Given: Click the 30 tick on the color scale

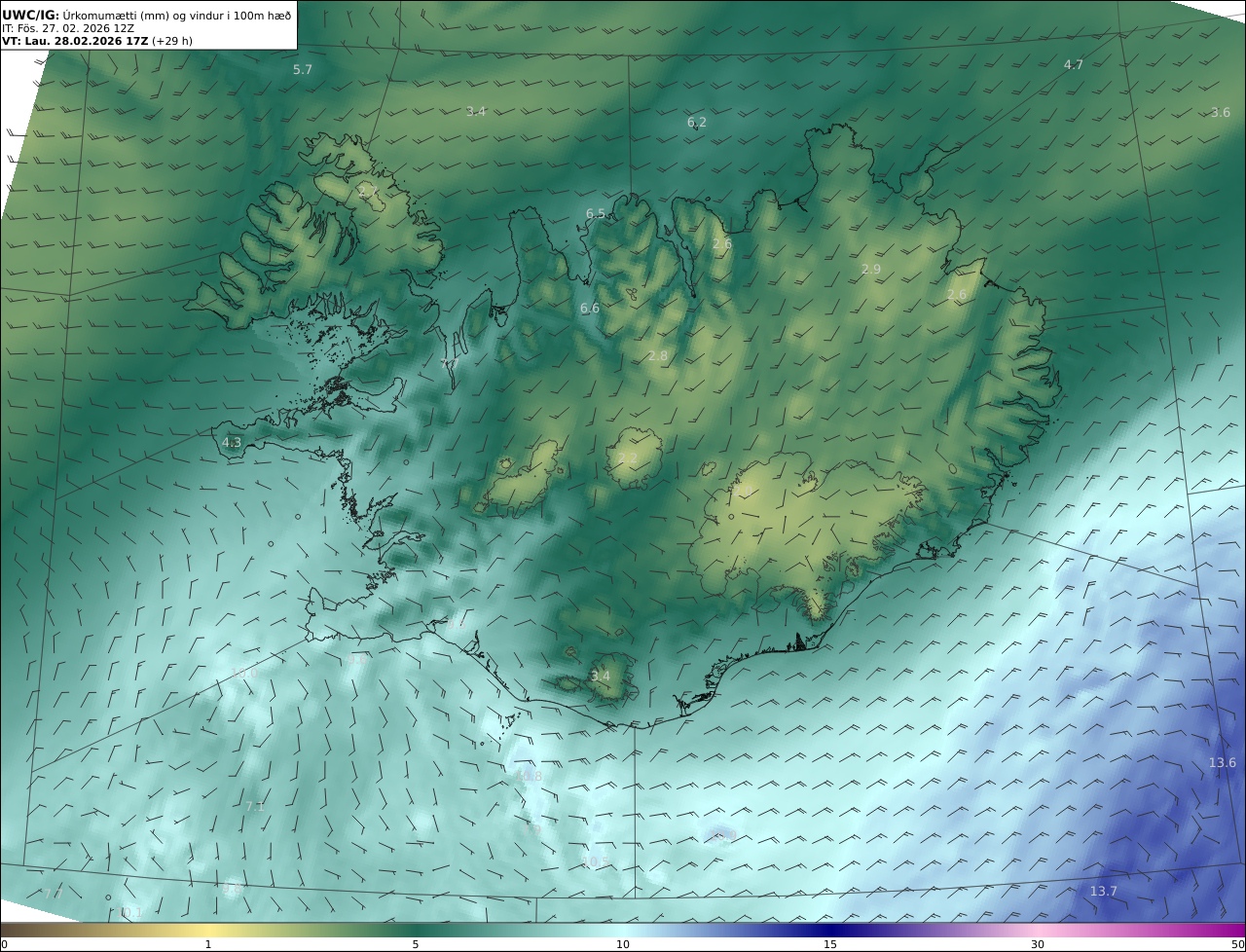Looking at the screenshot, I should [1038, 945].
